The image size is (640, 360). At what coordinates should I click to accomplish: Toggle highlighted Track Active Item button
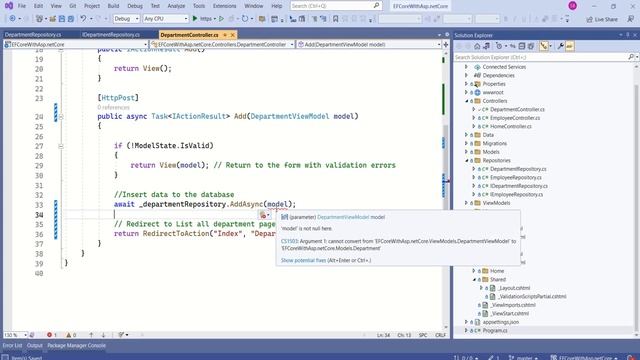[x=544, y=46]
